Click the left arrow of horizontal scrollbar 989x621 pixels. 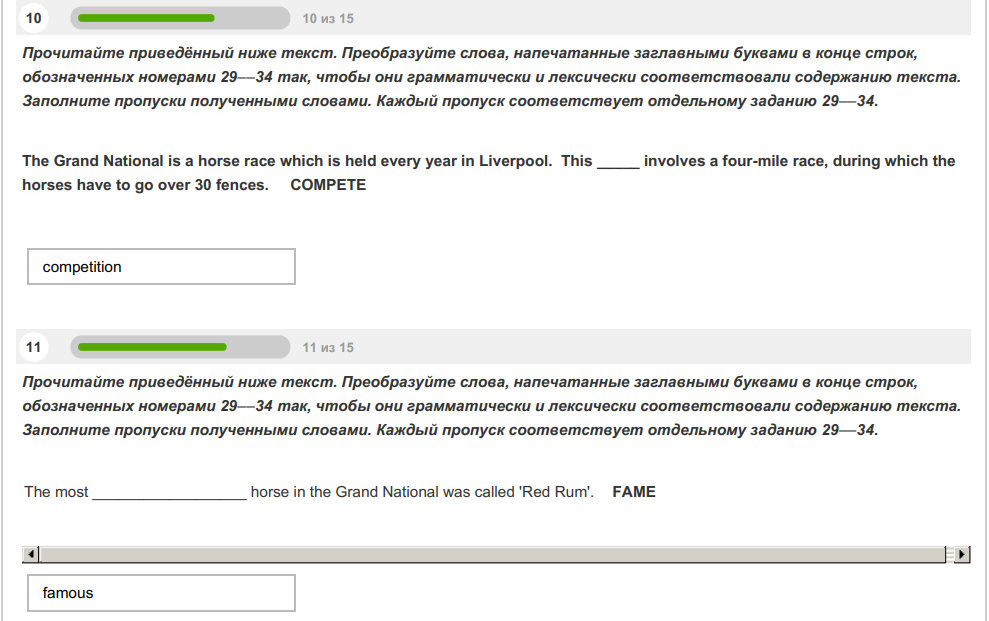[30, 554]
